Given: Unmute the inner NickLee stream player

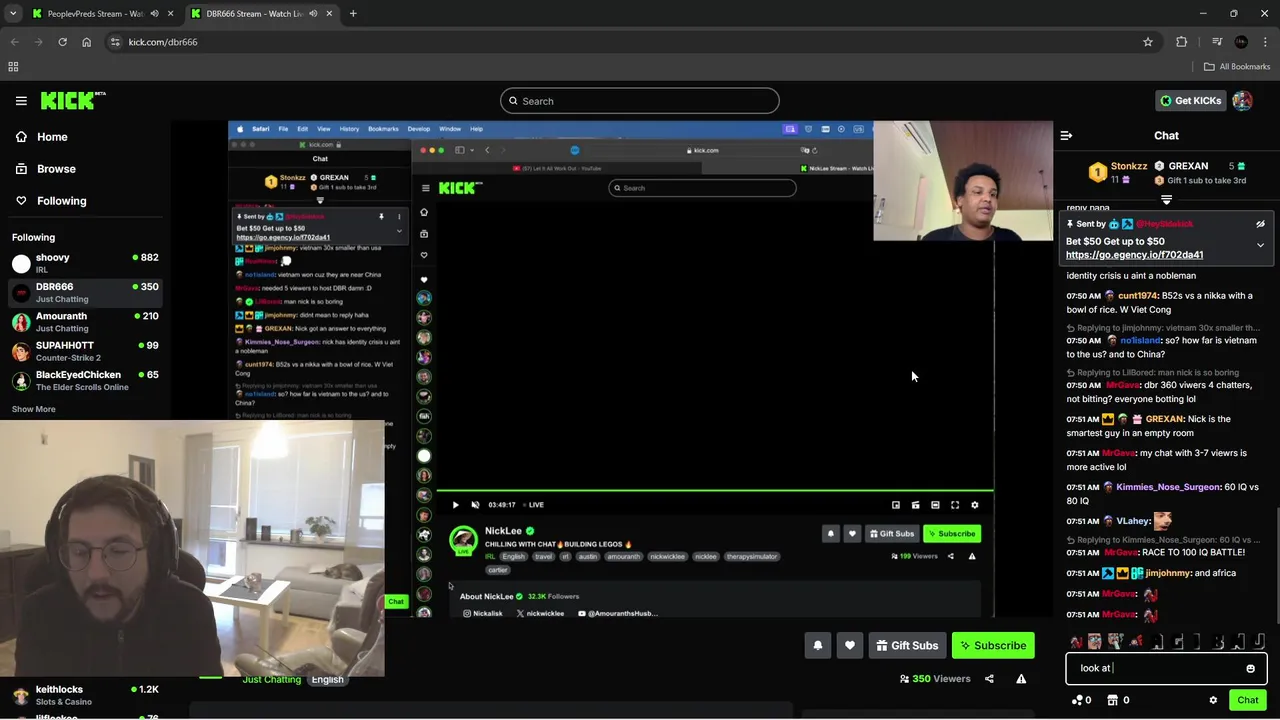Looking at the screenshot, I should click(475, 505).
